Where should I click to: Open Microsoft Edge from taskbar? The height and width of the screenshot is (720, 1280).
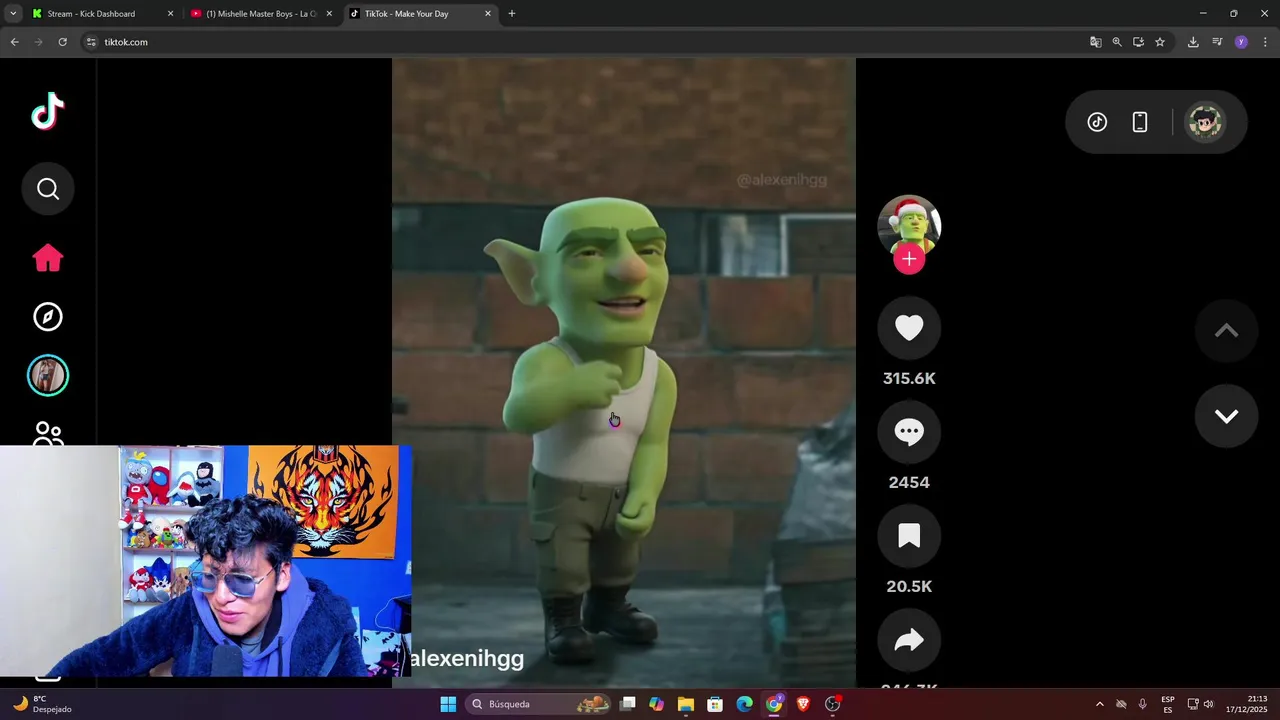(745, 704)
